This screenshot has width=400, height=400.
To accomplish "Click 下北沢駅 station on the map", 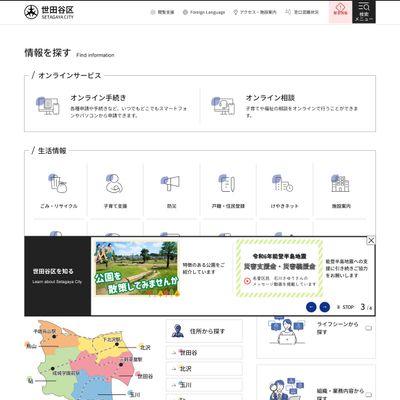I will pos(111,339).
